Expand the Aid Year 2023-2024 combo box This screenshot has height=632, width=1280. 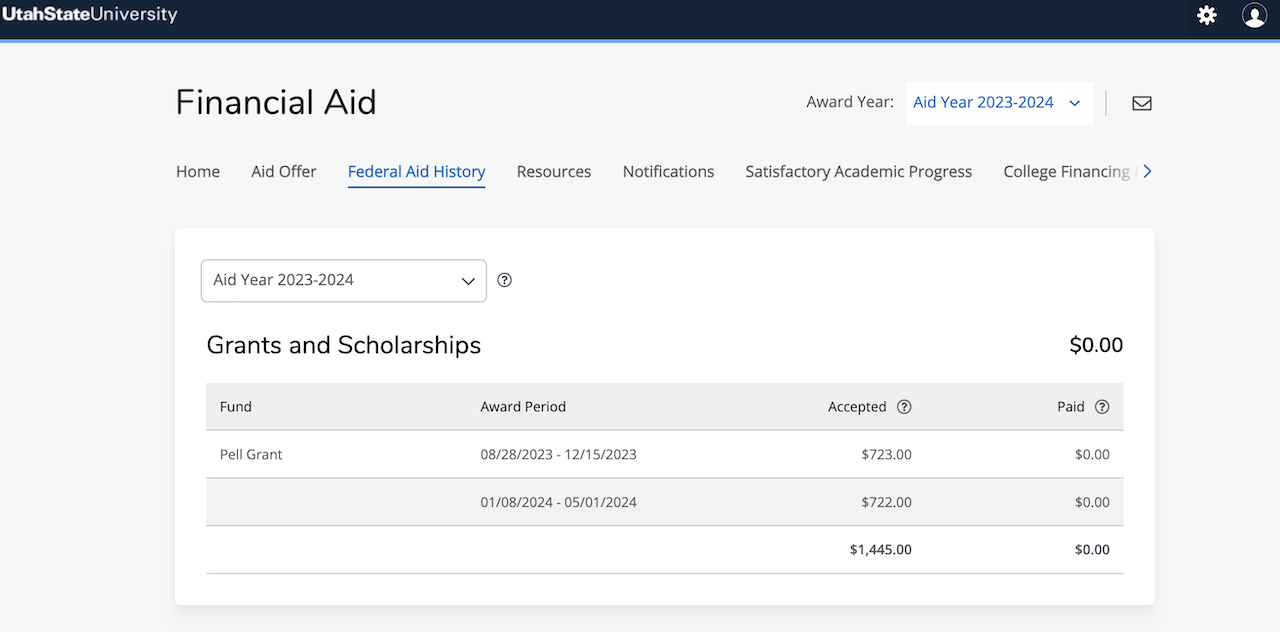[343, 280]
